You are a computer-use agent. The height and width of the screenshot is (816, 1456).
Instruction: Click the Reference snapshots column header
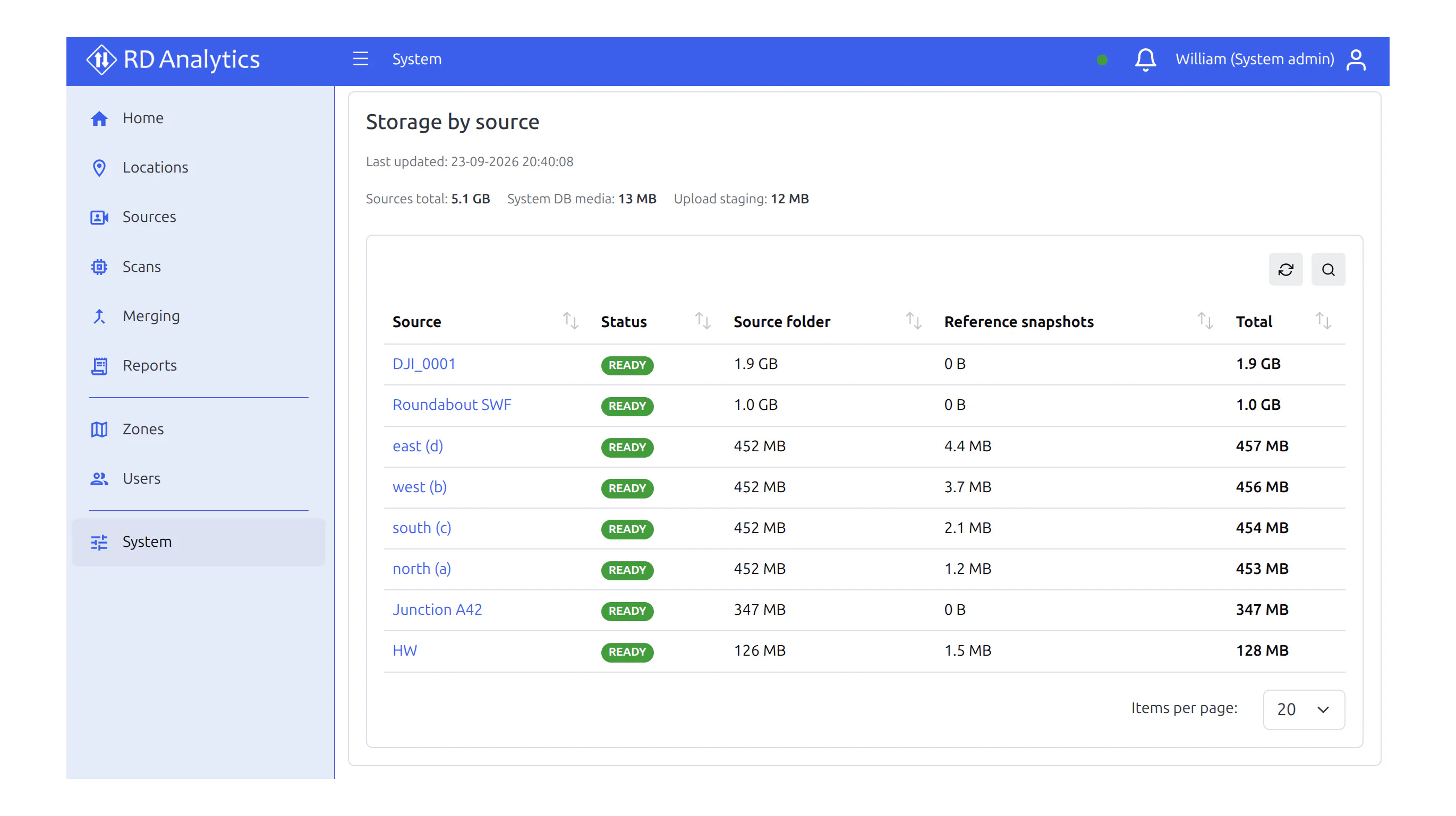tap(1018, 322)
